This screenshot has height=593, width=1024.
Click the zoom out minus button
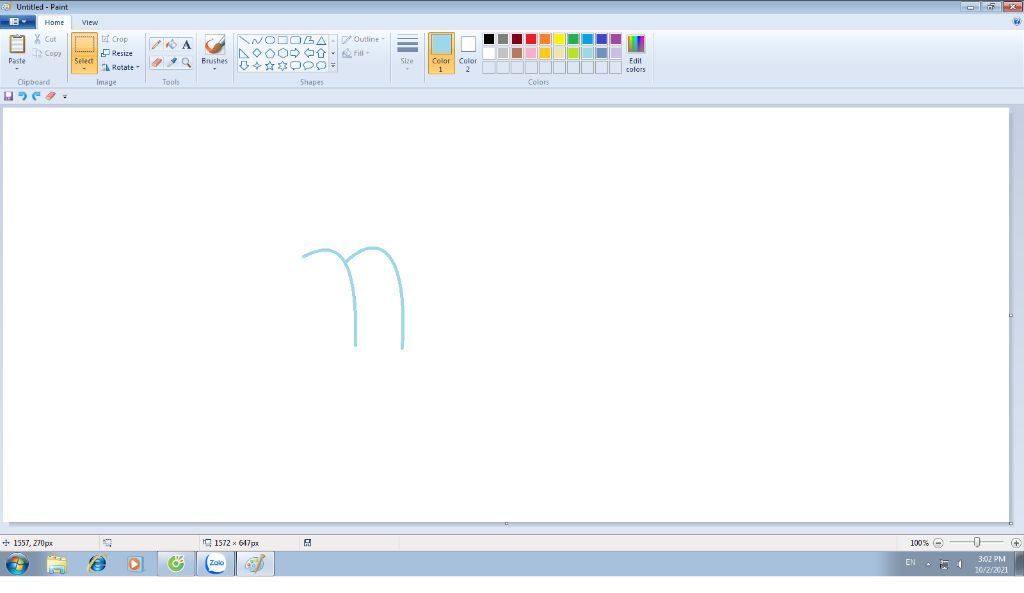pyautogui.click(x=938, y=543)
